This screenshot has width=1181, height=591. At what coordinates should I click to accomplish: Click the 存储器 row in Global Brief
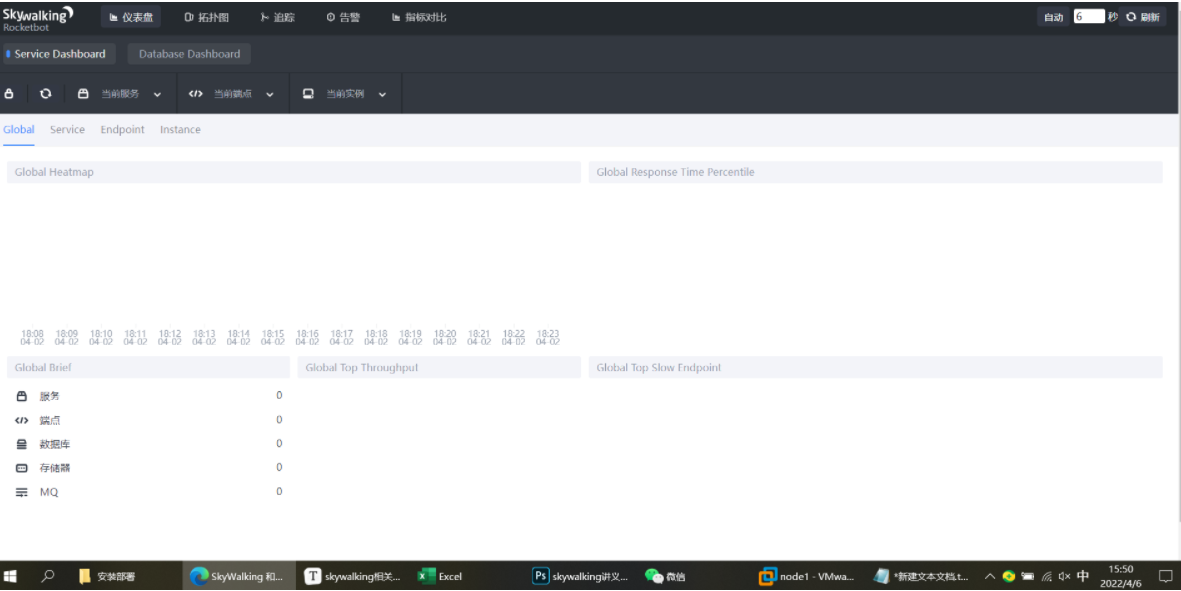[148, 468]
